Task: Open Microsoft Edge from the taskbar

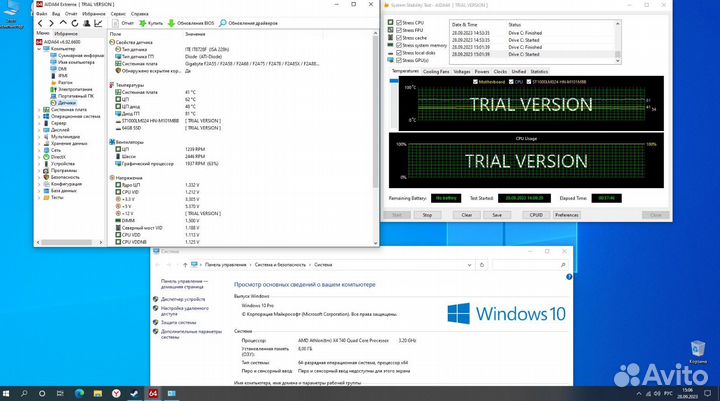Action: [79, 394]
